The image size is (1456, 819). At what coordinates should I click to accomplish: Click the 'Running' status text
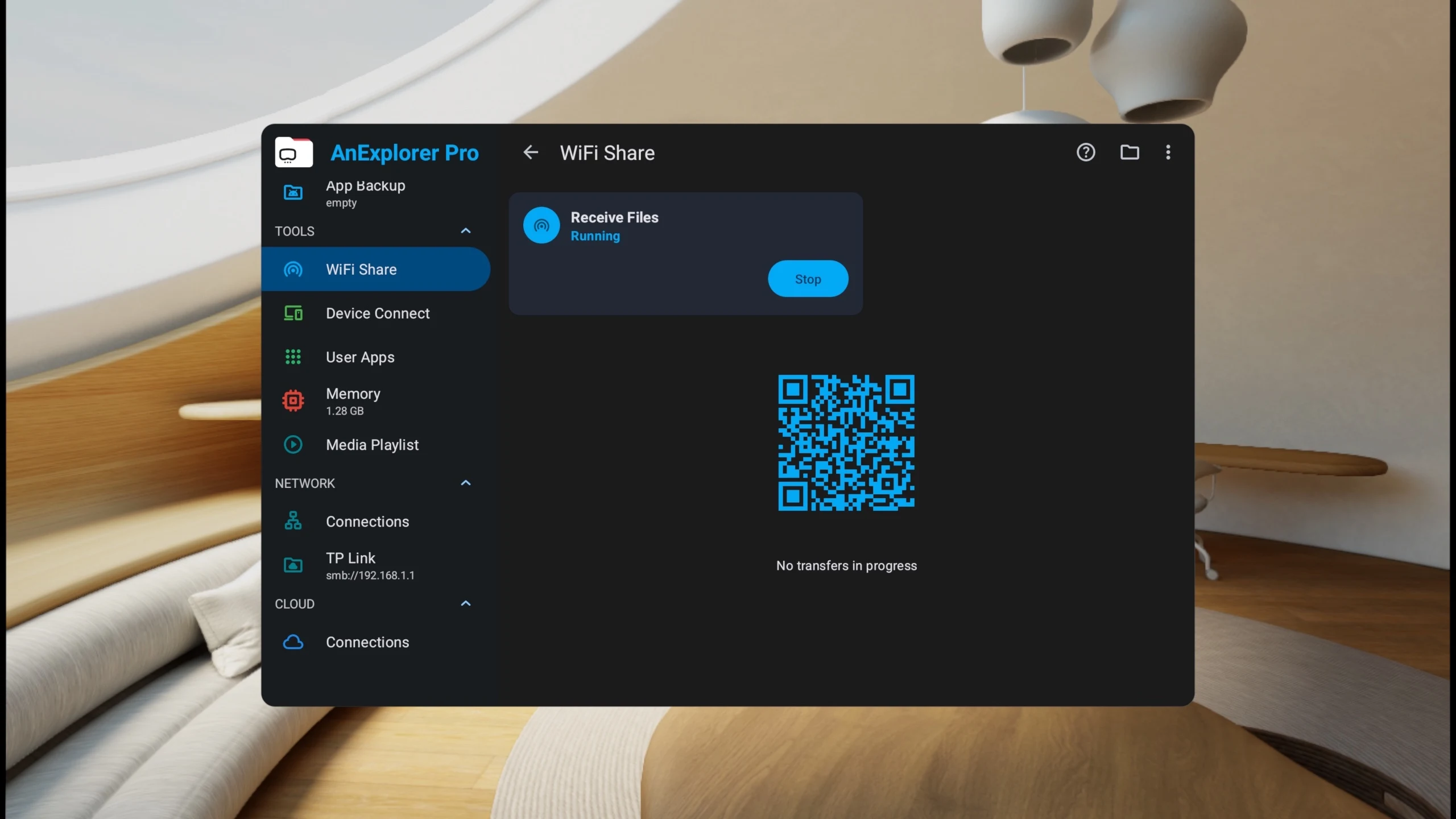click(595, 236)
